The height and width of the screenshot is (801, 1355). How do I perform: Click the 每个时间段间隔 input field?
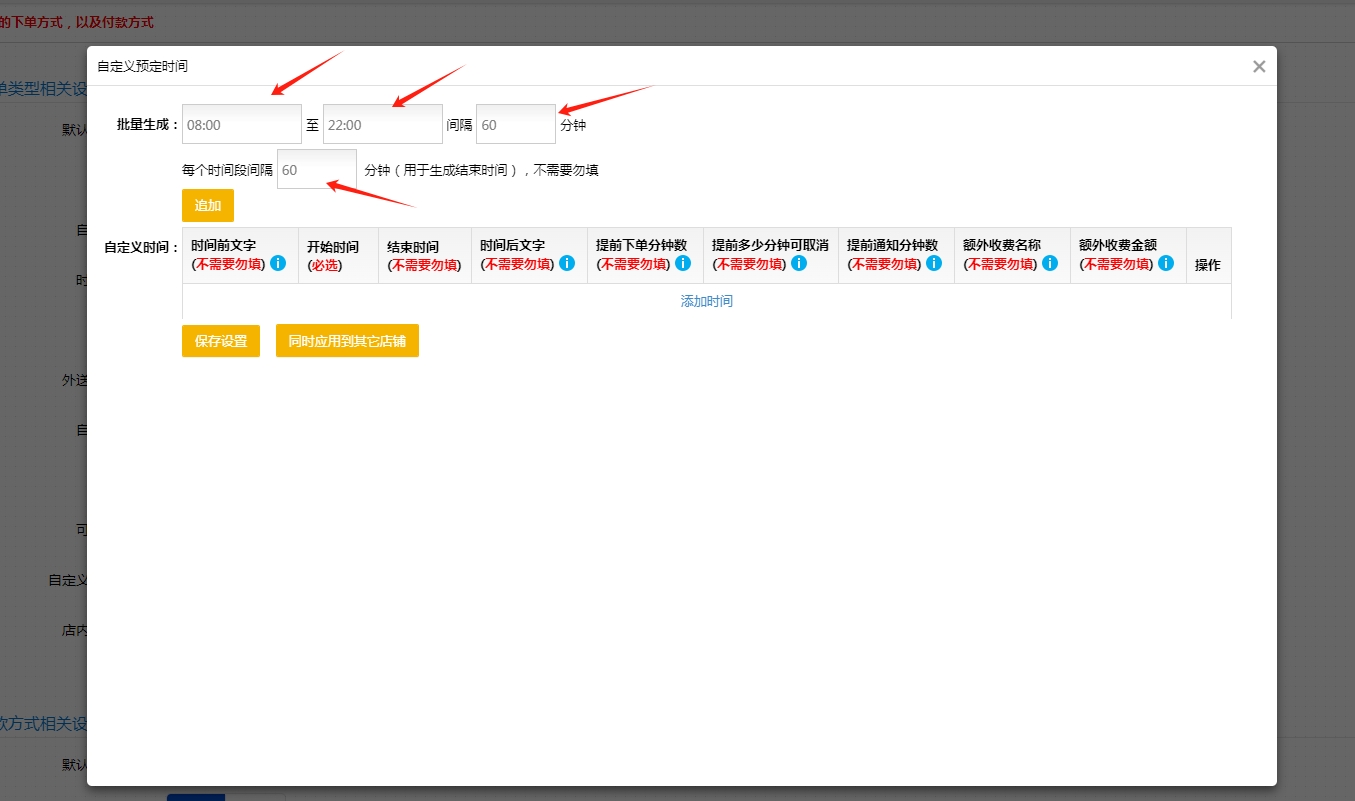pyautogui.click(x=316, y=170)
